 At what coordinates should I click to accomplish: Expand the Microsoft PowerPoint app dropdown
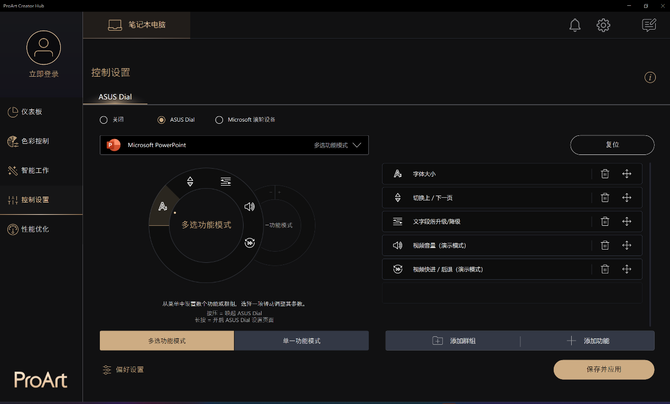pyautogui.click(x=234, y=145)
